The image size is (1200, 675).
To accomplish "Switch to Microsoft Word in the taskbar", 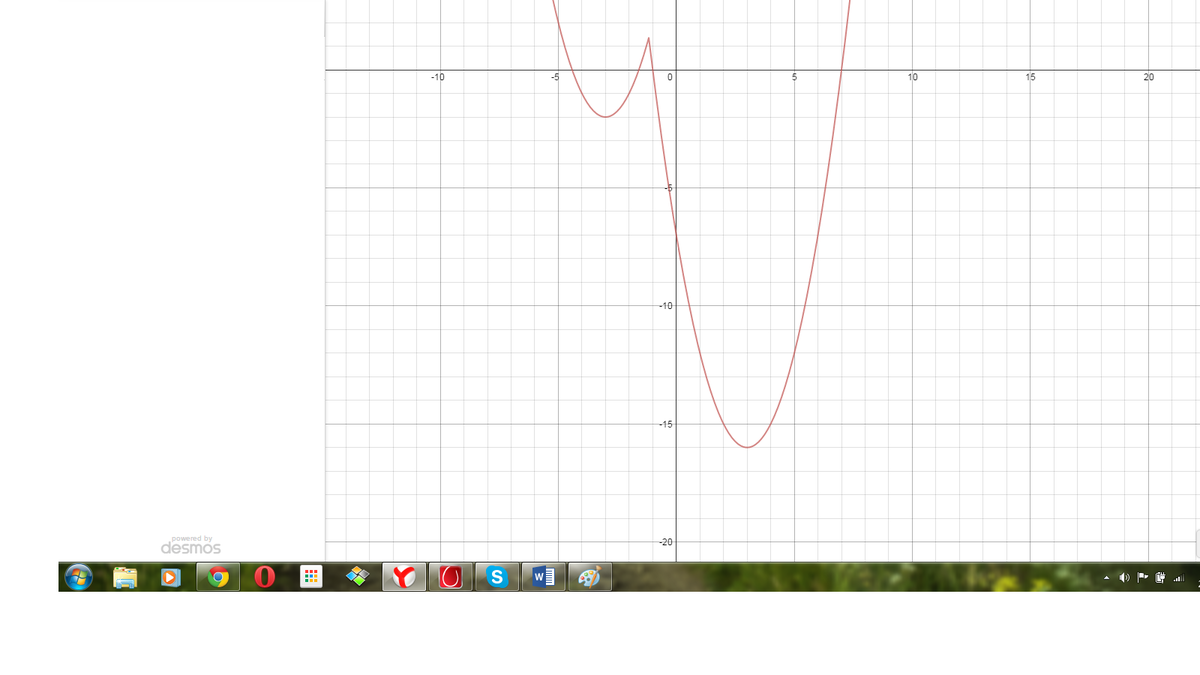I will pos(543,577).
